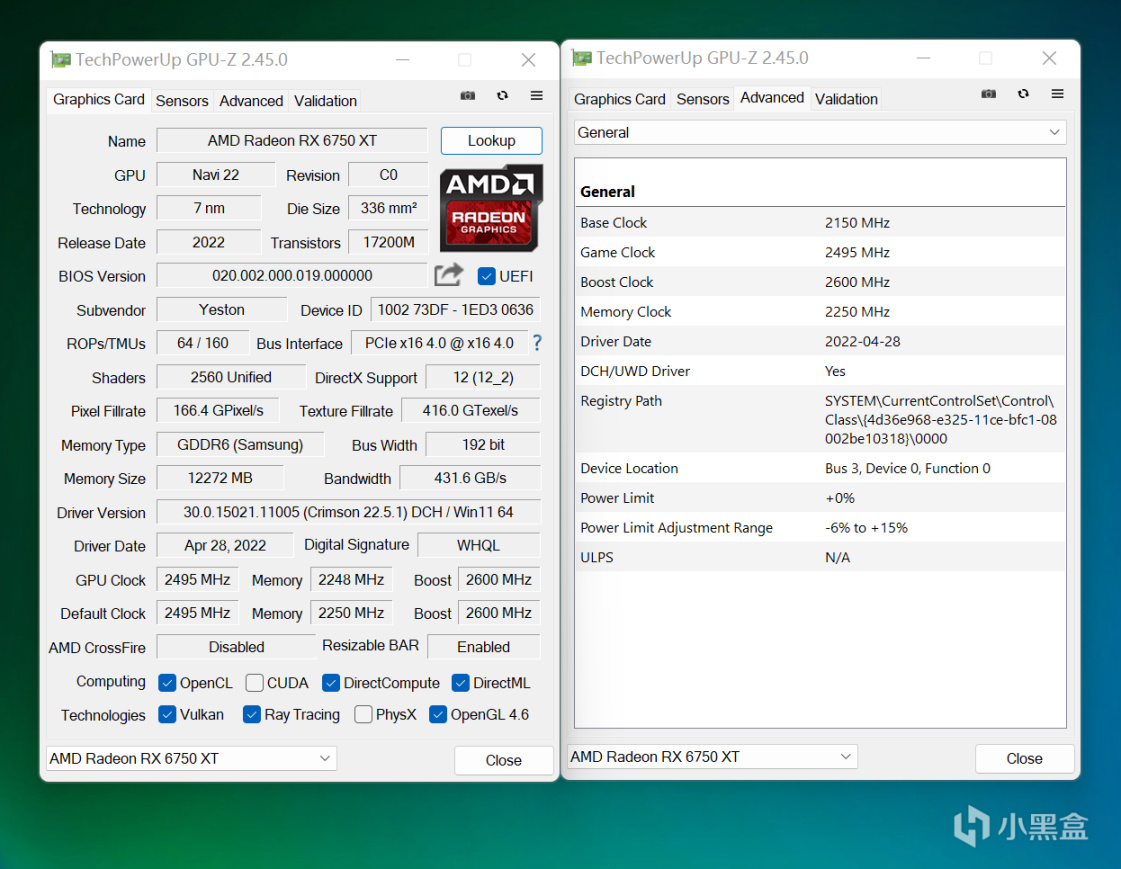The image size is (1121, 869).
Task: Toggle the Ray Tracing checkbox
Action: (252, 715)
